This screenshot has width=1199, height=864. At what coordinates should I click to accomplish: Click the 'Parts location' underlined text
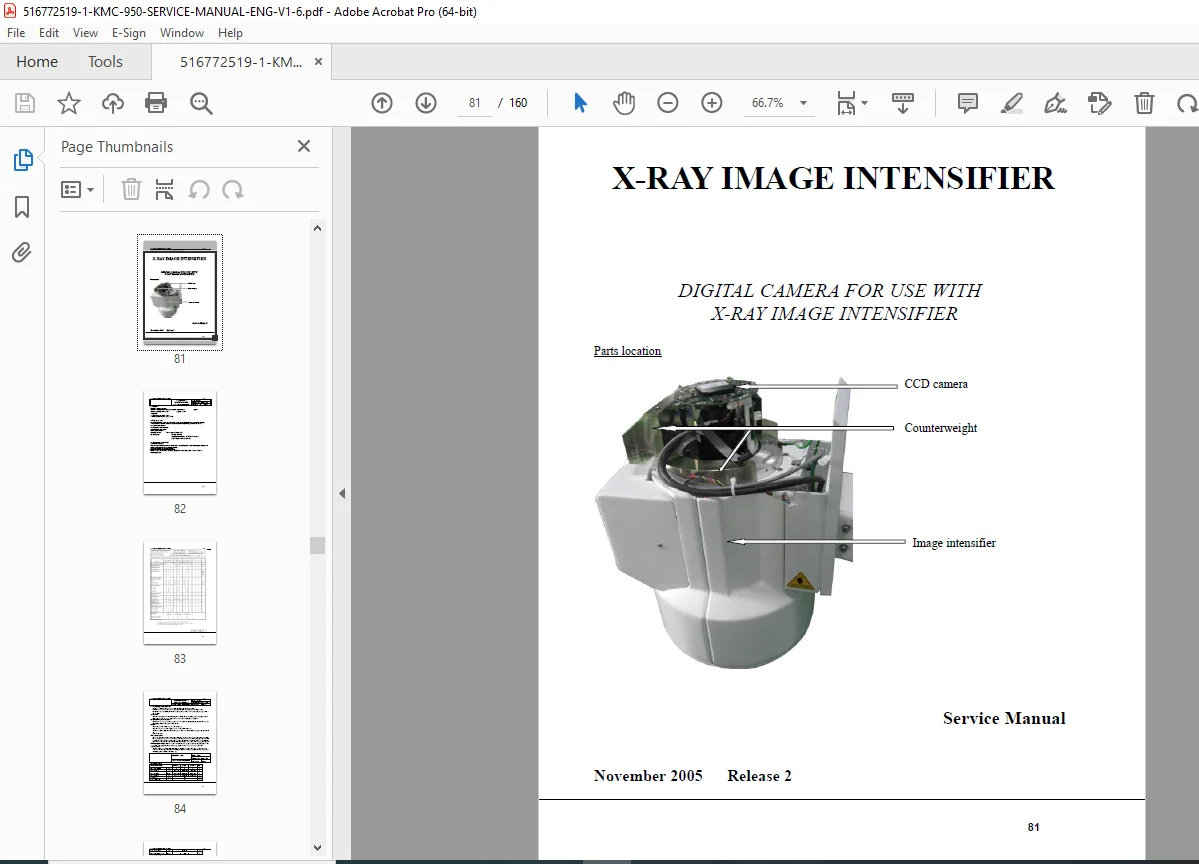coord(627,351)
